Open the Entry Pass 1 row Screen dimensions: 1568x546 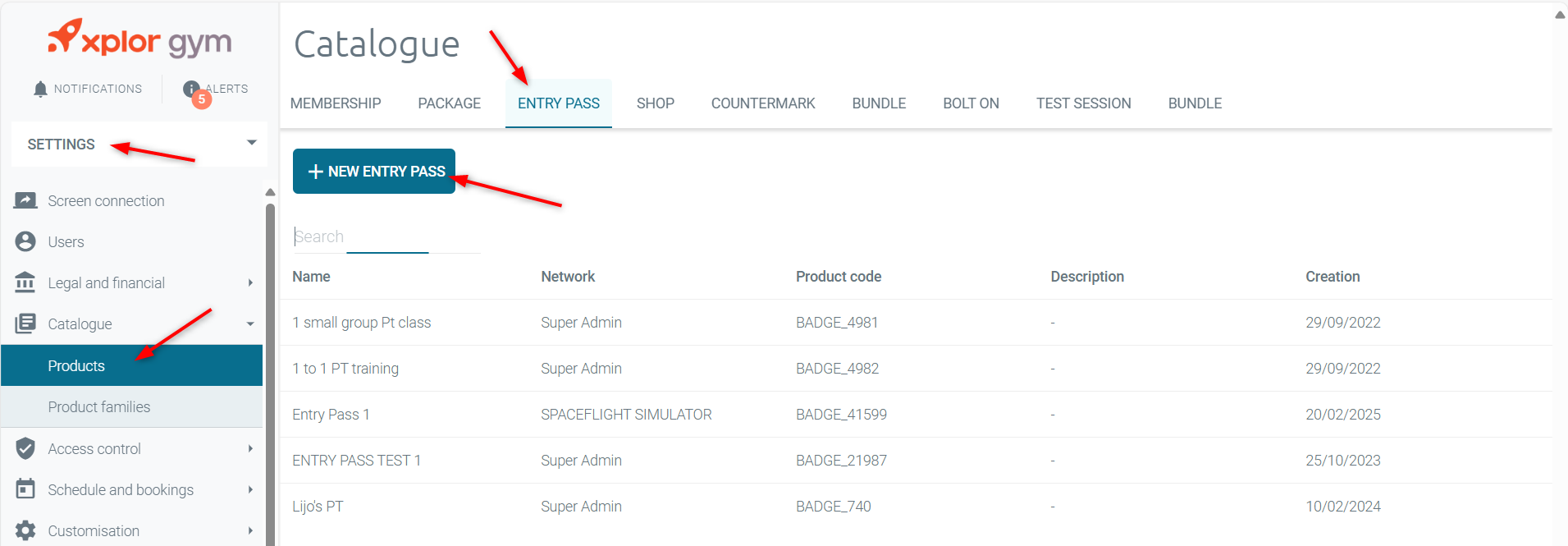tap(331, 415)
